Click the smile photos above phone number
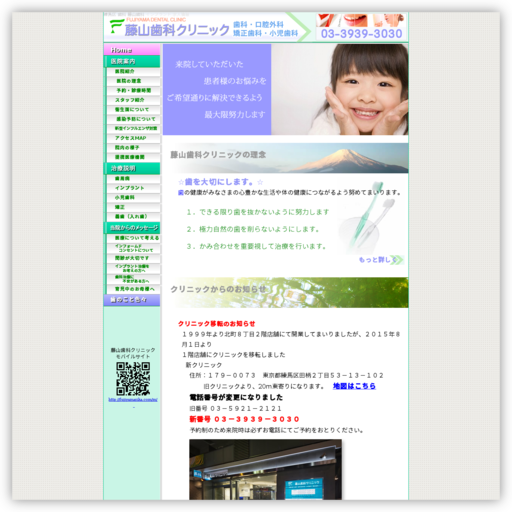This screenshot has width=512, height=512. pos(361,20)
